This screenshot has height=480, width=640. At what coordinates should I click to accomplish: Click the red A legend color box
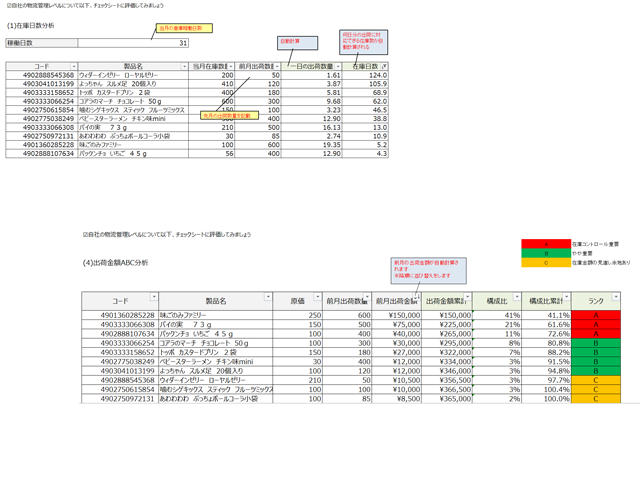[545, 244]
